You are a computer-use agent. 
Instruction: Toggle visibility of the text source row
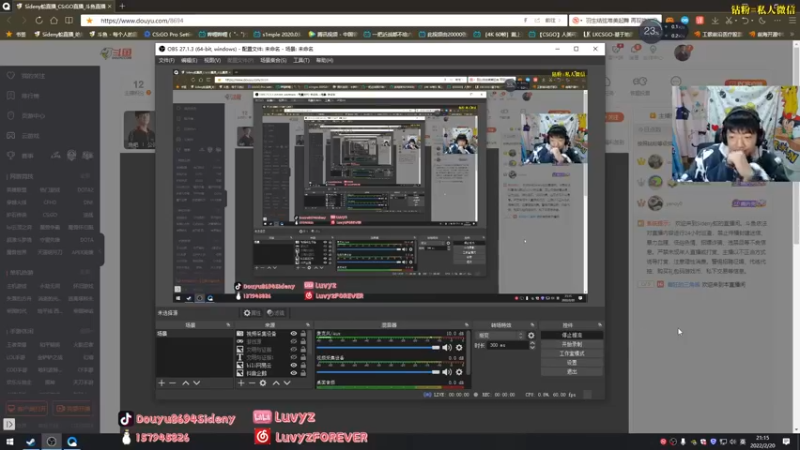click(x=294, y=357)
